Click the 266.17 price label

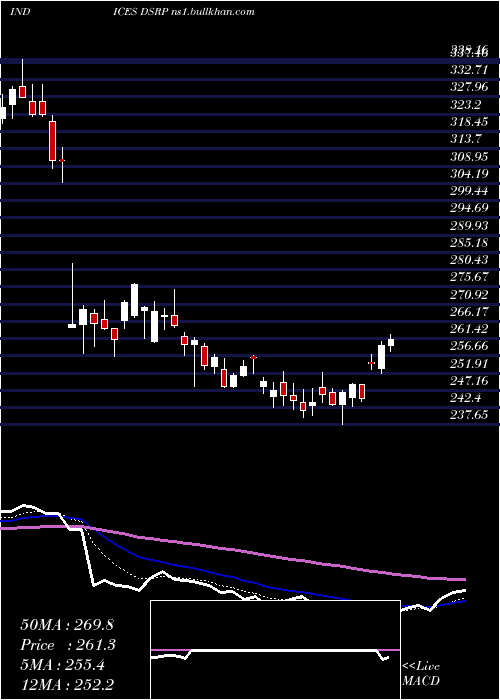pyautogui.click(x=470, y=312)
